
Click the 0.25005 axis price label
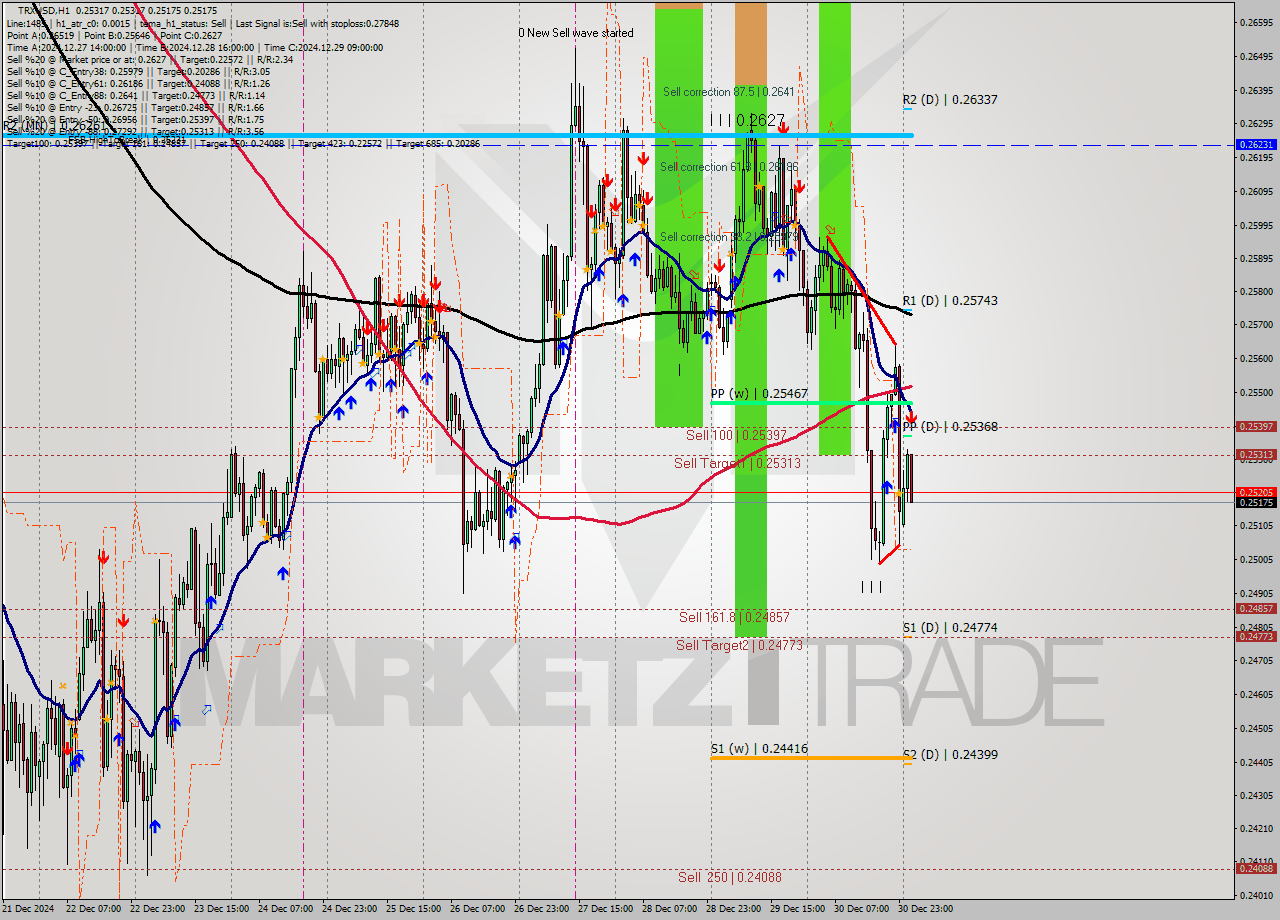[1256, 559]
